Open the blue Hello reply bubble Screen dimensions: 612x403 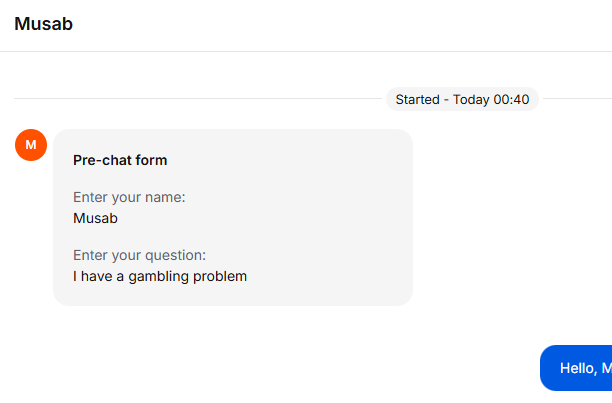pos(576,368)
